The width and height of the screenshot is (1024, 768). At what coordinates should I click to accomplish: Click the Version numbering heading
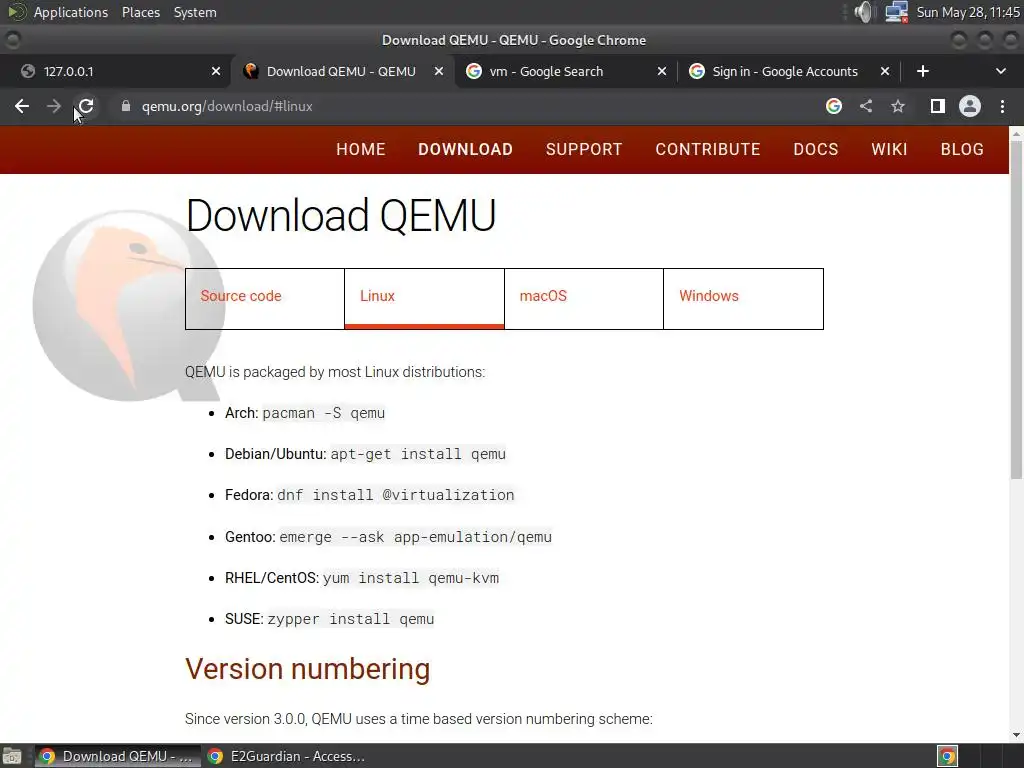(x=308, y=669)
